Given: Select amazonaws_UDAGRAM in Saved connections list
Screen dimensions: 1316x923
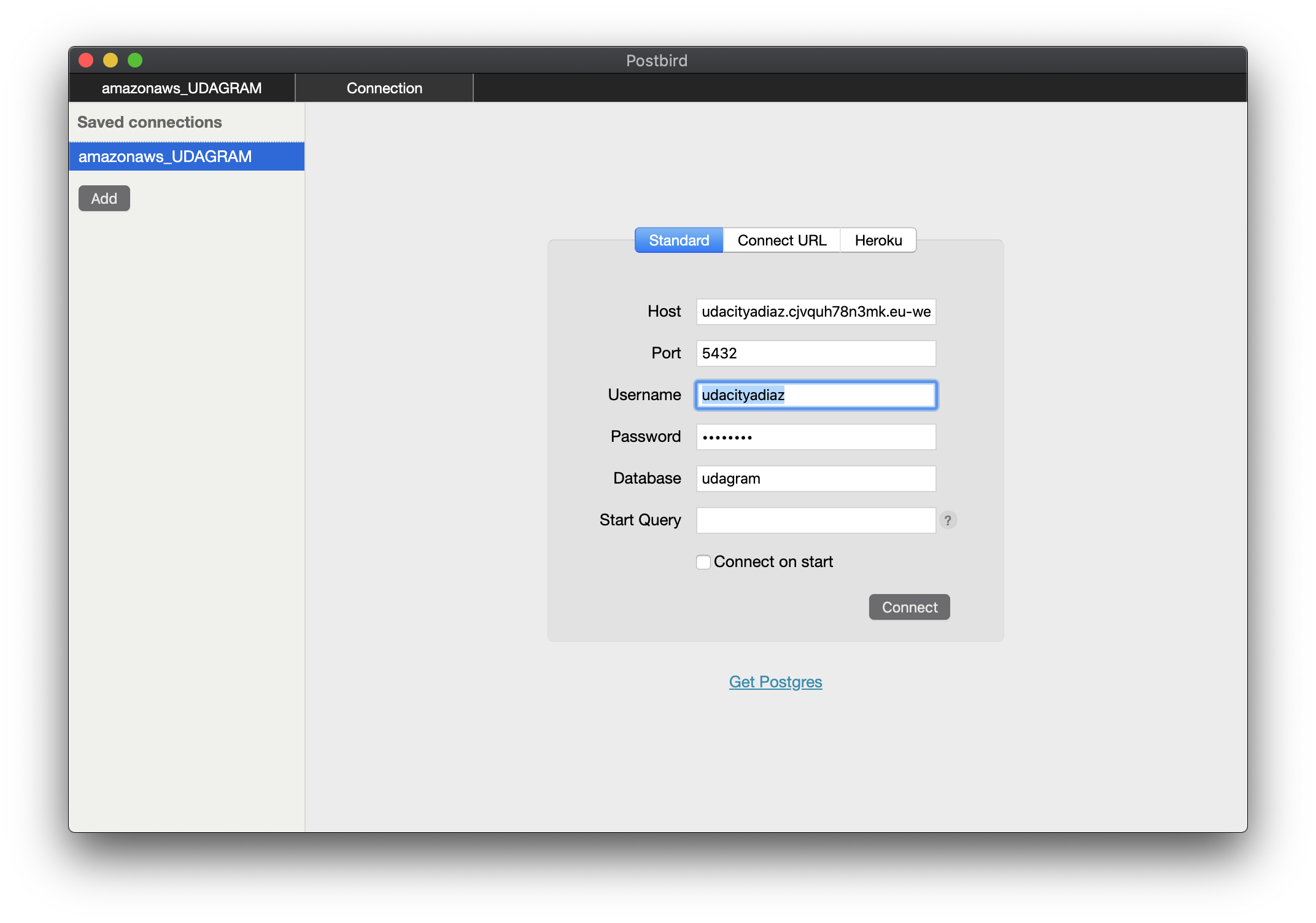Looking at the screenshot, I should click(x=187, y=156).
